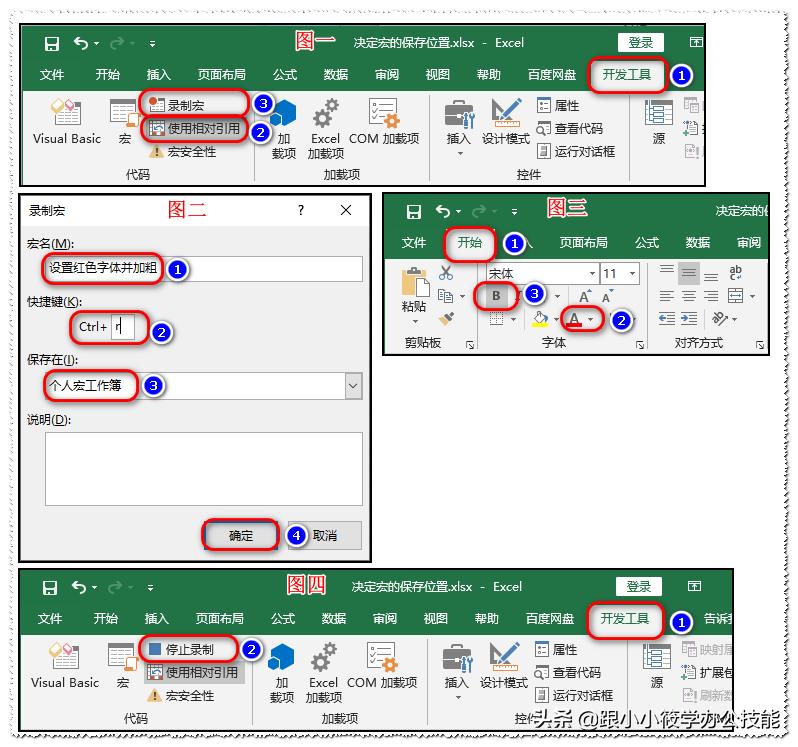
Task: Click the Increase Font Size icon in Figure 3
Action: point(585,296)
